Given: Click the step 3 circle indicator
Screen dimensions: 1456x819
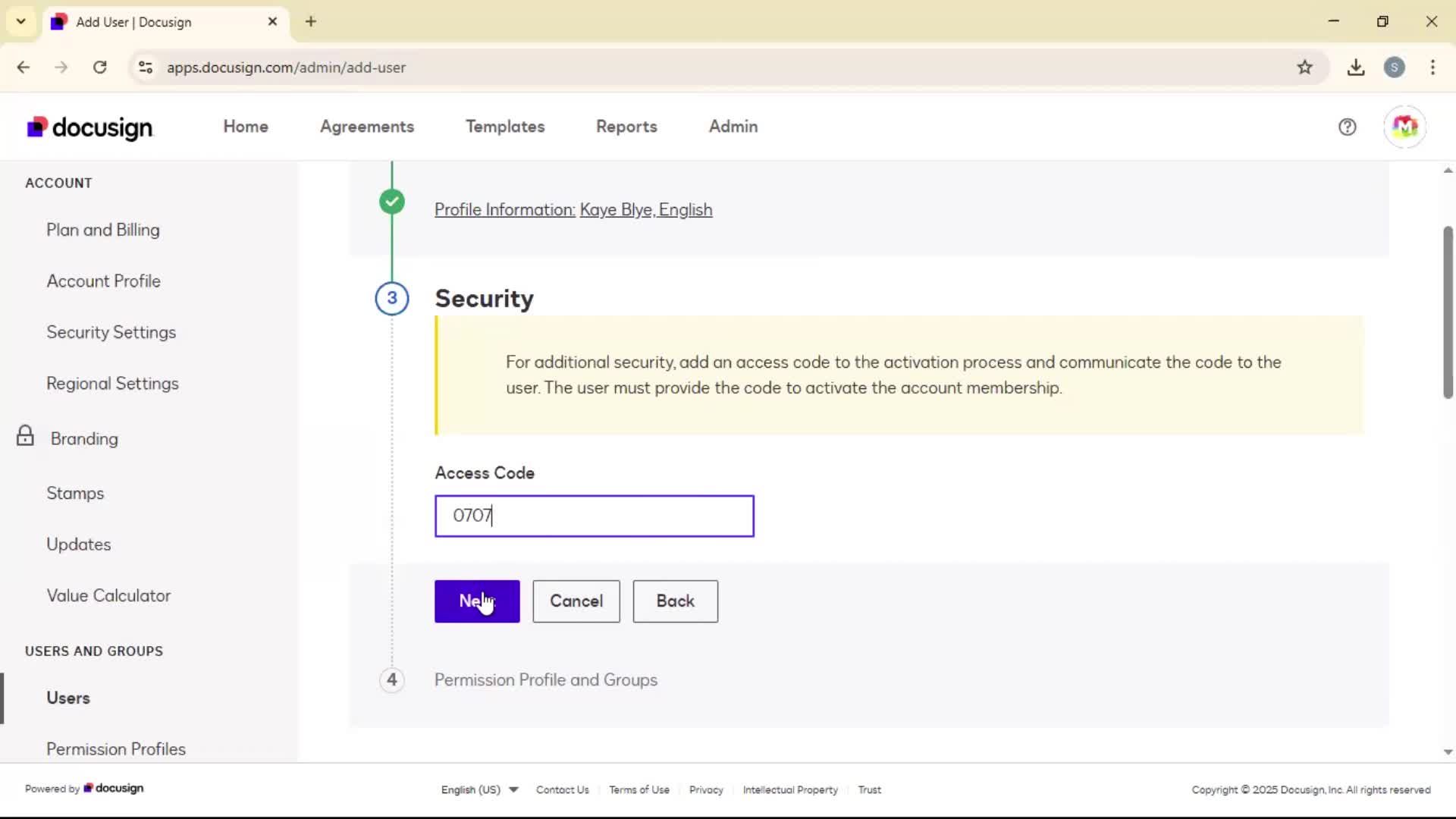Looking at the screenshot, I should (x=392, y=298).
